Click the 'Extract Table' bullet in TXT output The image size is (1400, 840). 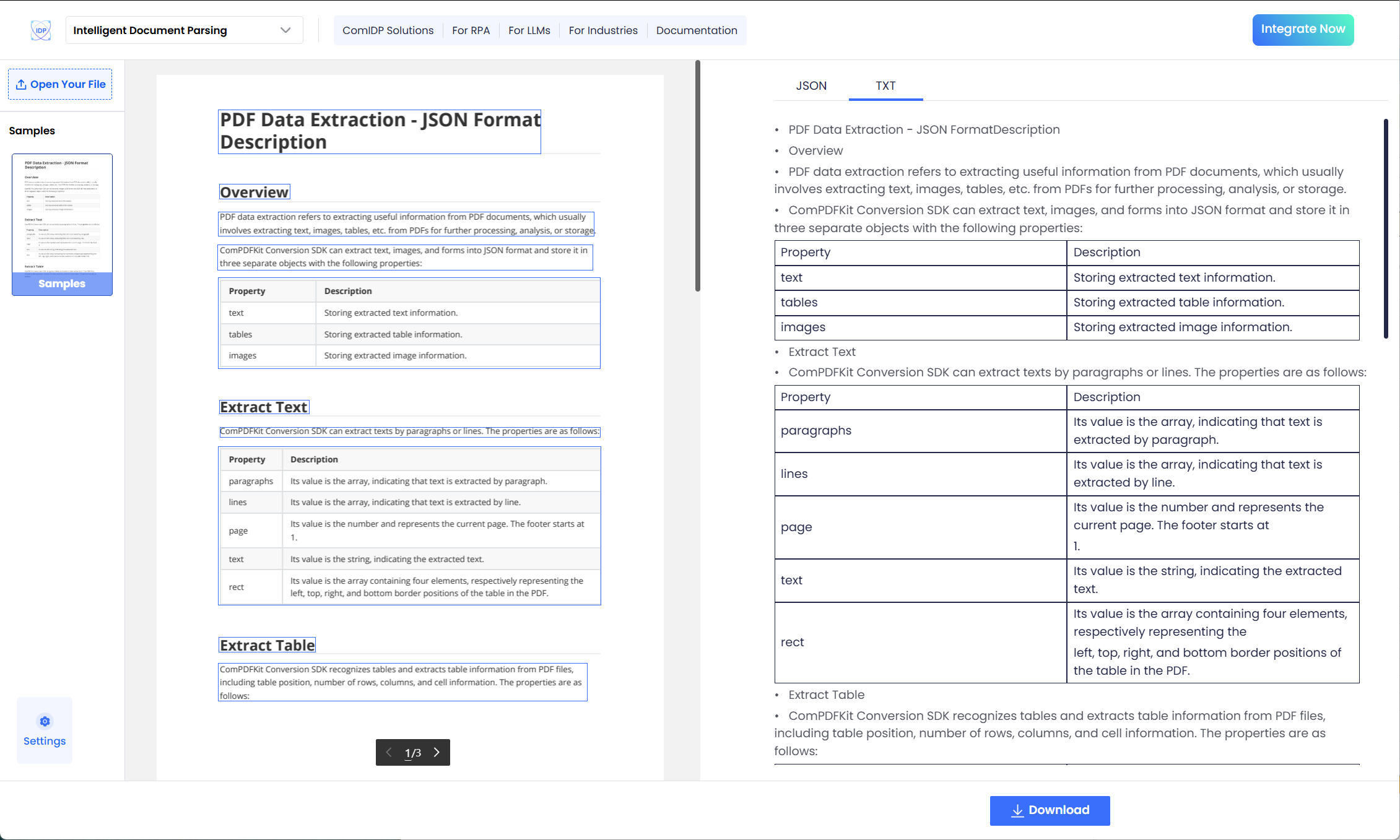(826, 695)
